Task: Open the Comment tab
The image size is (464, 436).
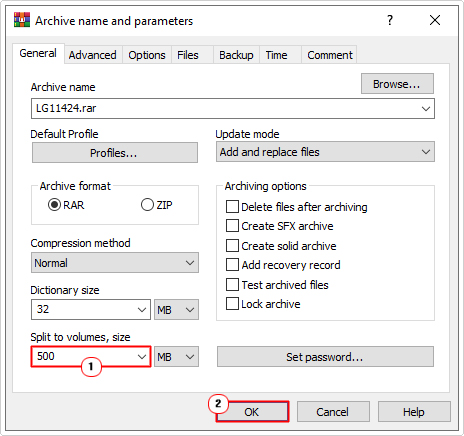Action: [x=330, y=55]
